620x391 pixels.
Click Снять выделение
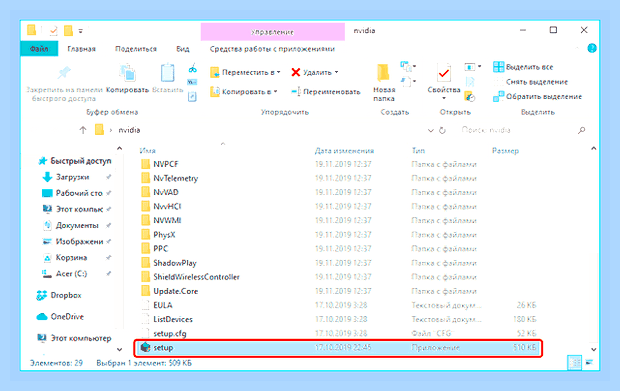tap(531, 82)
